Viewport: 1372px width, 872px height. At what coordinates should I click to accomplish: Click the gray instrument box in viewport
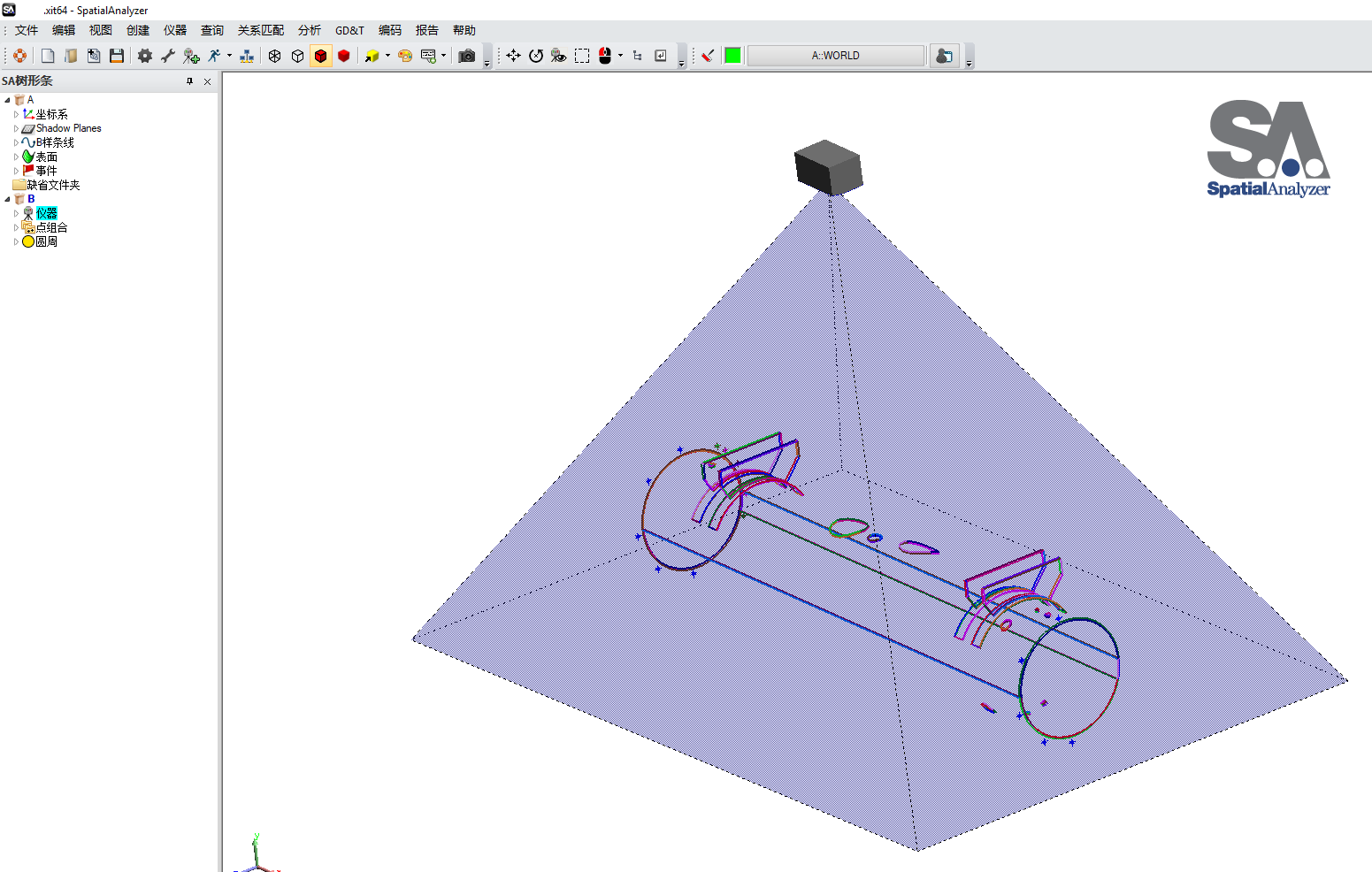coord(828,167)
